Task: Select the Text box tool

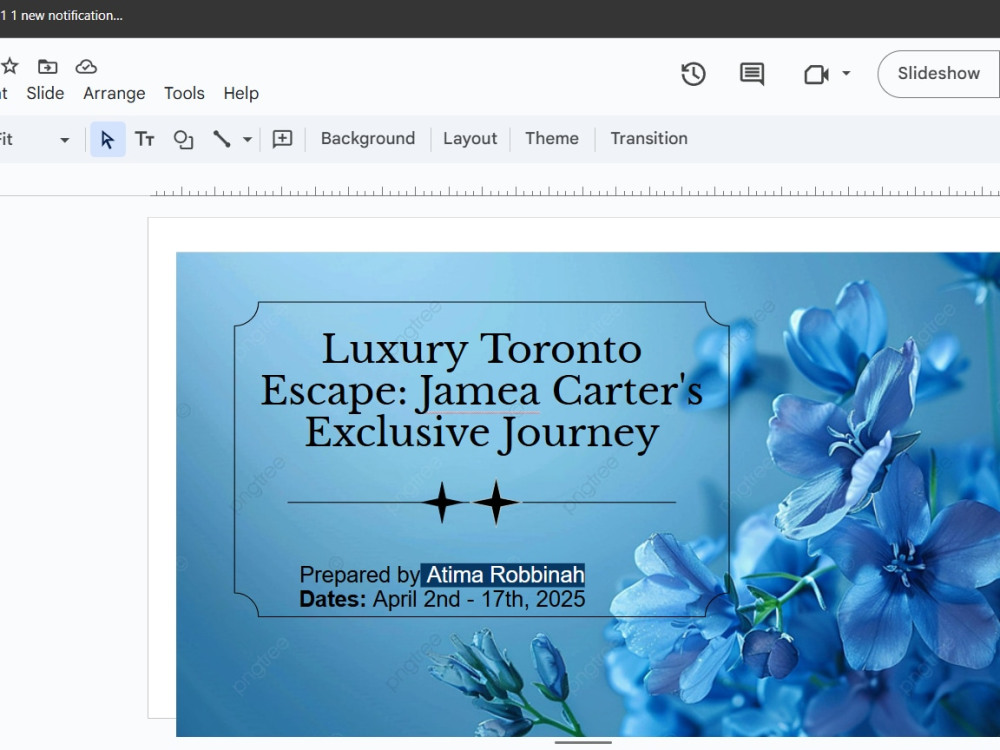Action: (x=145, y=139)
